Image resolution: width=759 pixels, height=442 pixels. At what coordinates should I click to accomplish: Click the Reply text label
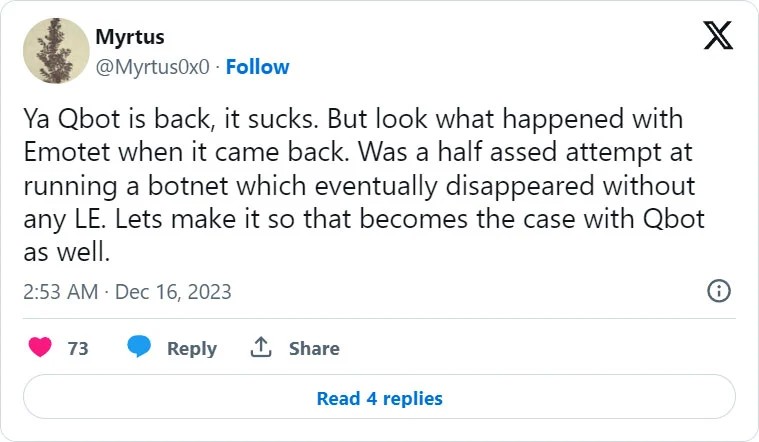click(x=192, y=348)
